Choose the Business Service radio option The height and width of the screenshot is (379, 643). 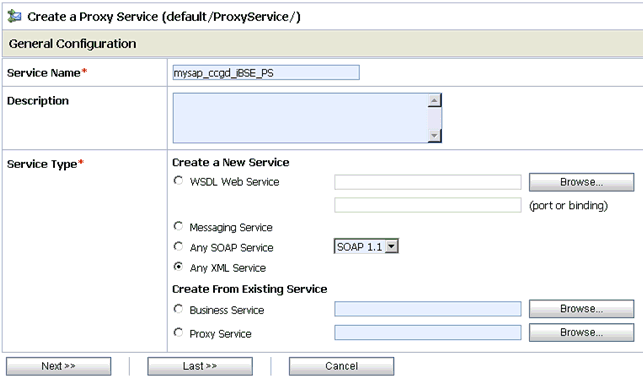178,309
